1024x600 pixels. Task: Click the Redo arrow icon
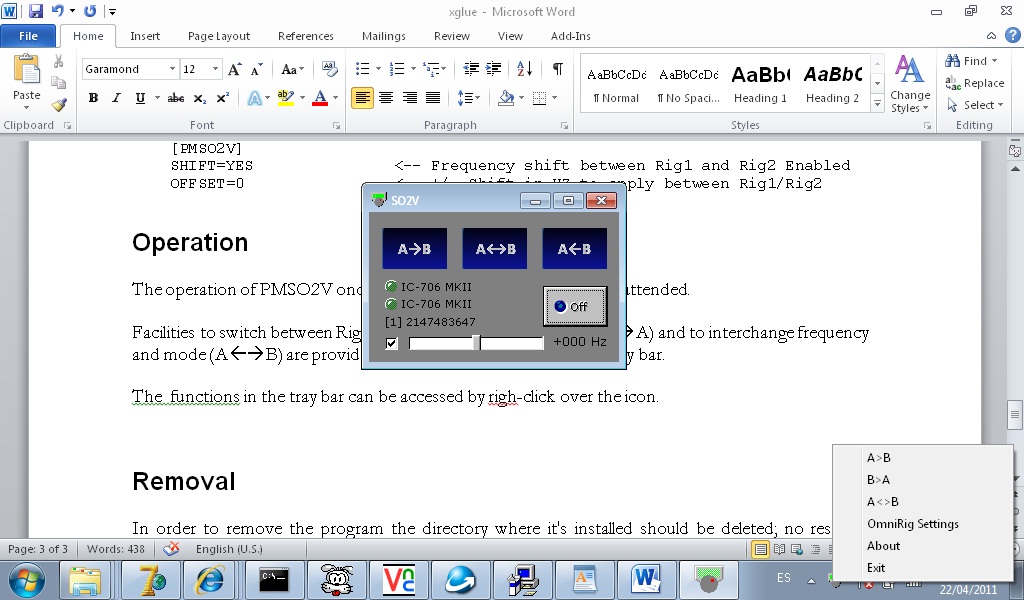[x=90, y=11]
